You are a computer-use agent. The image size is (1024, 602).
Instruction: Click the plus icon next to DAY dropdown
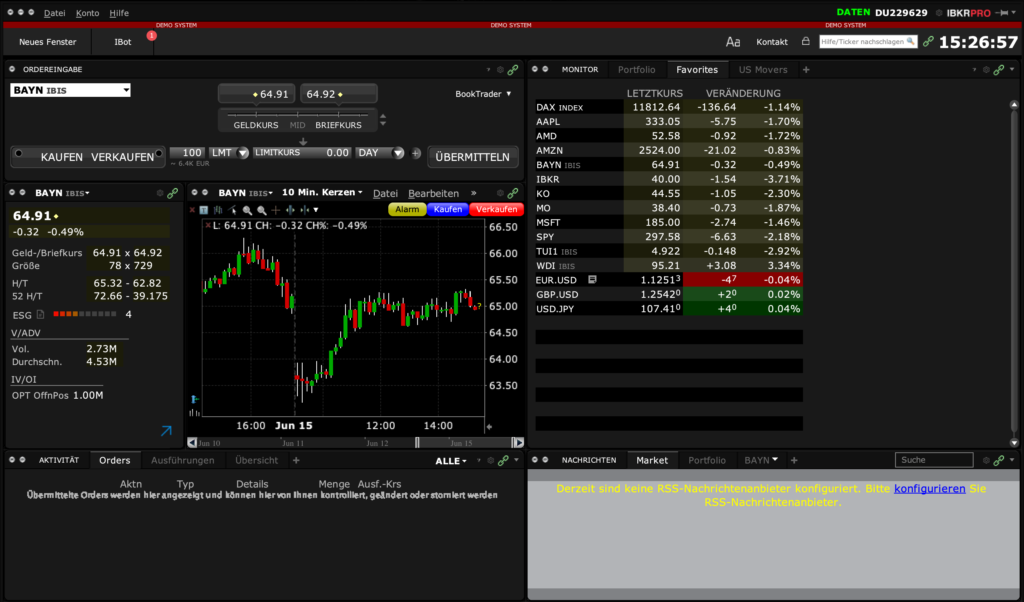[x=416, y=153]
